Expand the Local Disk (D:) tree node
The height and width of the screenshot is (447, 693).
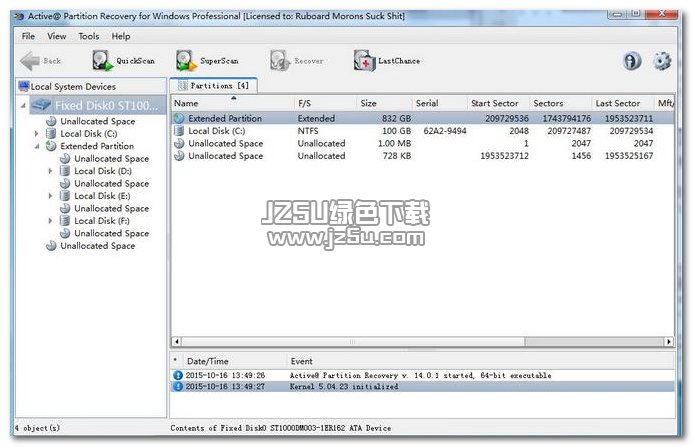tap(50, 171)
